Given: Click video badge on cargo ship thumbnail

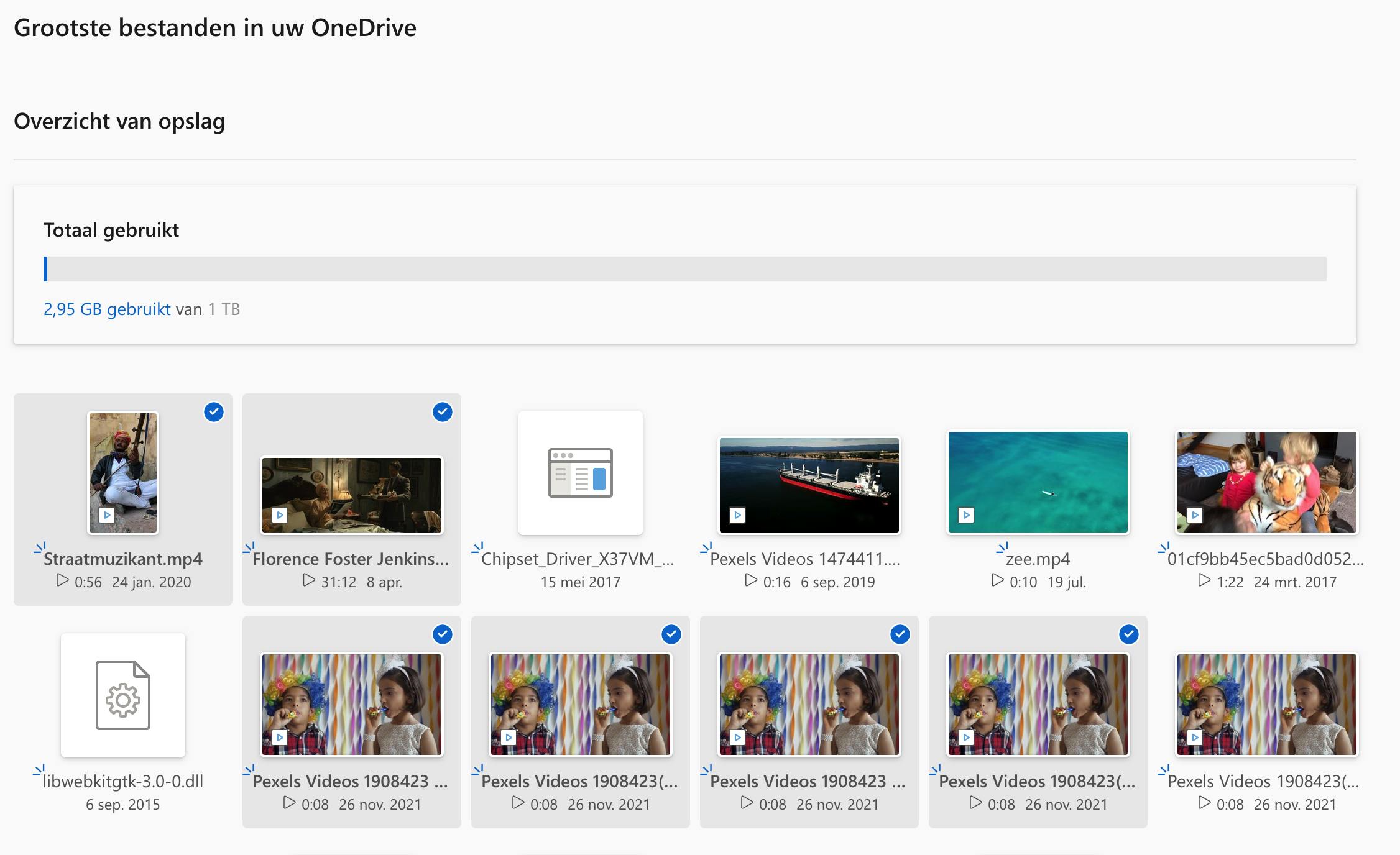Looking at the screenshot, I should tap(737, 515).
